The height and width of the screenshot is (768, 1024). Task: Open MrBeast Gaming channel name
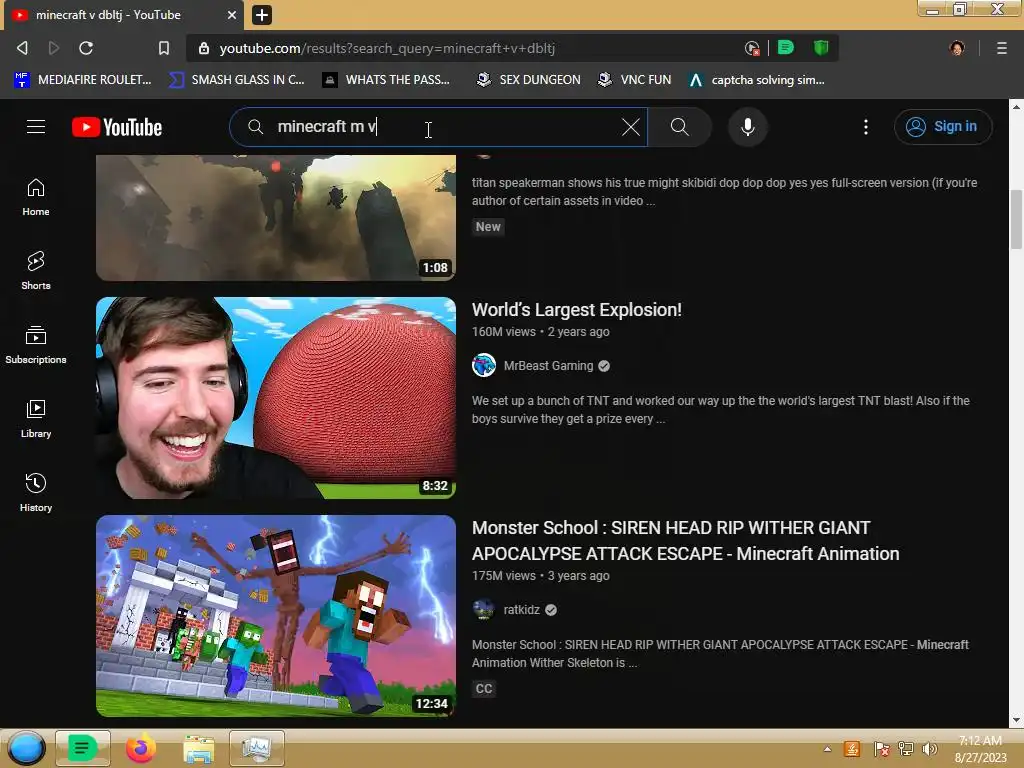548,366
